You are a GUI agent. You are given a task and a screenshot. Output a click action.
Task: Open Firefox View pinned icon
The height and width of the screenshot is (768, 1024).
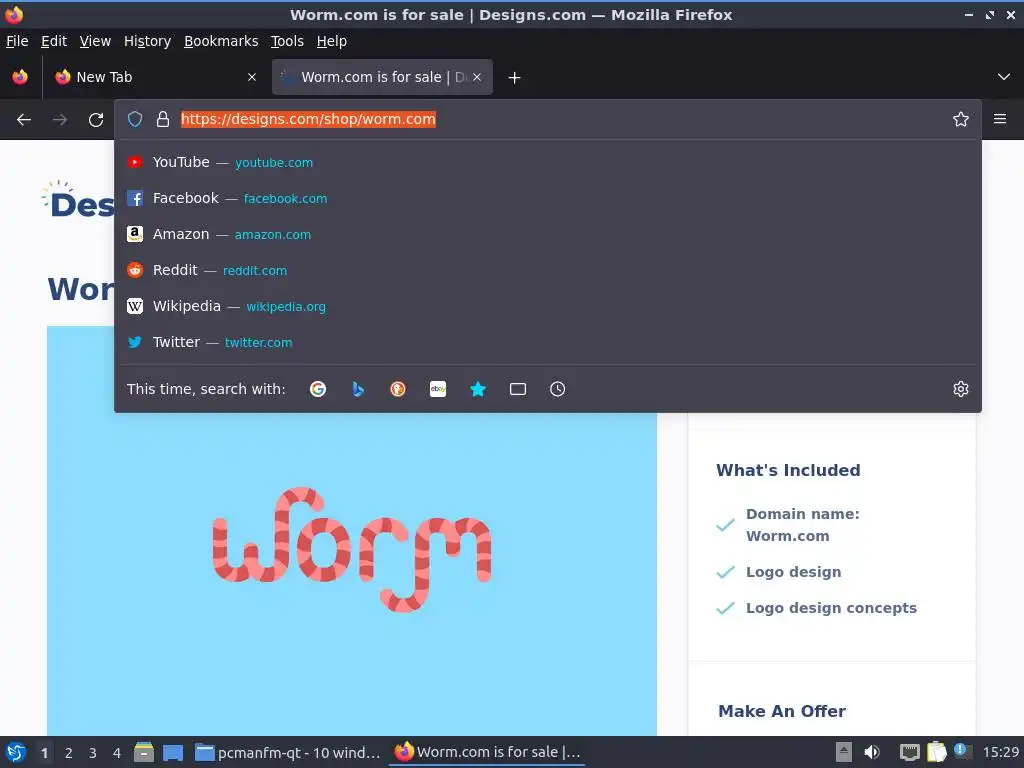(20, 77)
